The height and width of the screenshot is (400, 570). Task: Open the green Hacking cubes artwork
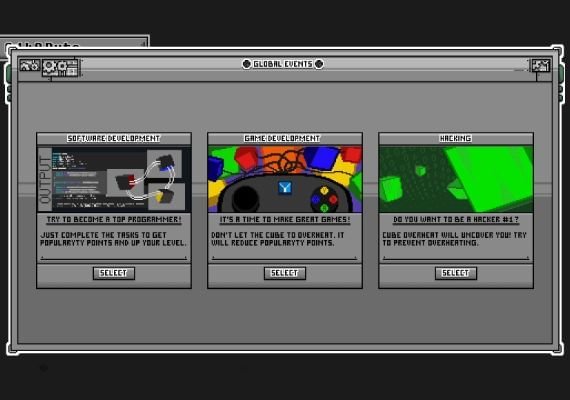(x=456, y=179)
